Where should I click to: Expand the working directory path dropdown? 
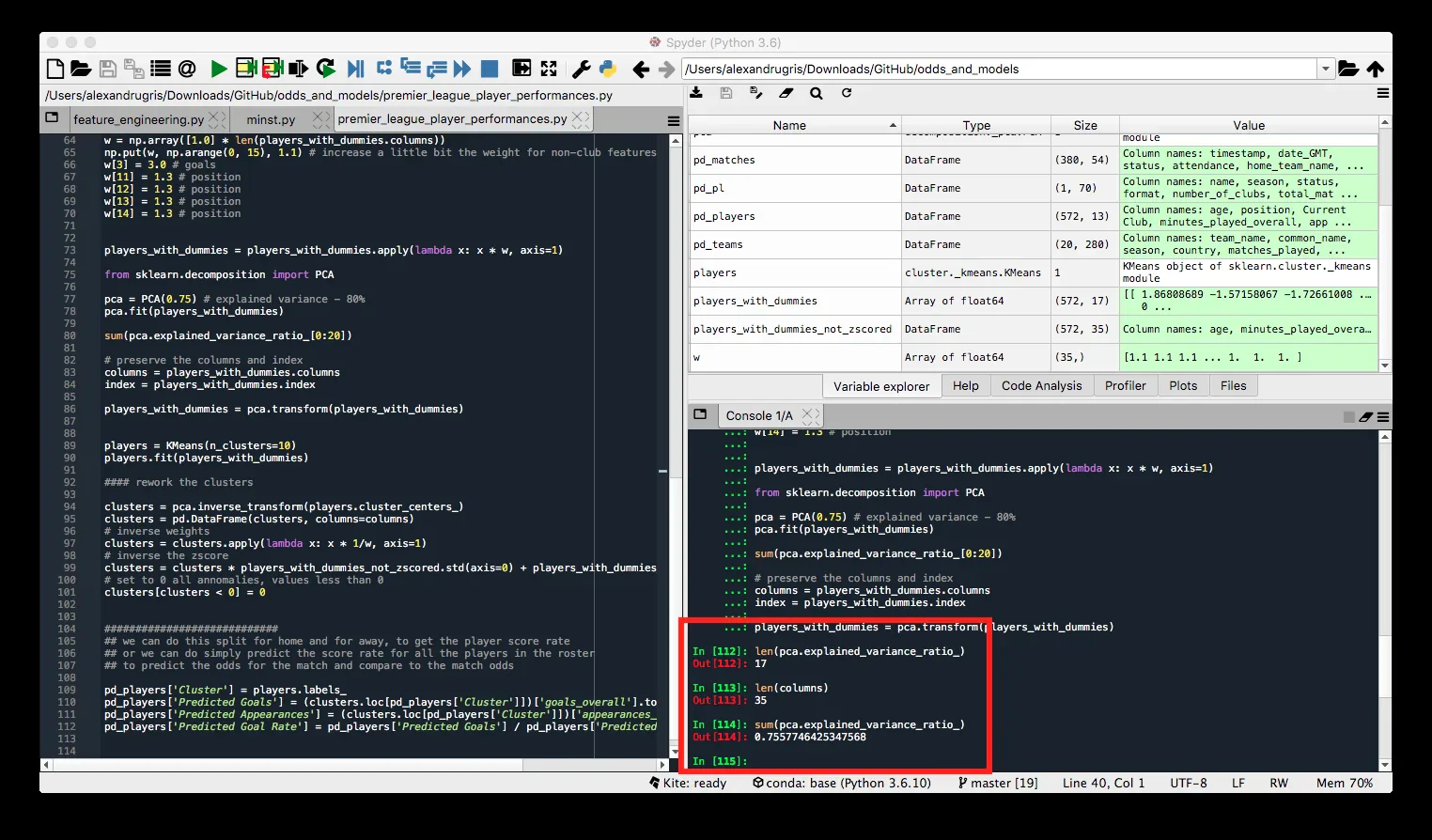1326,69
